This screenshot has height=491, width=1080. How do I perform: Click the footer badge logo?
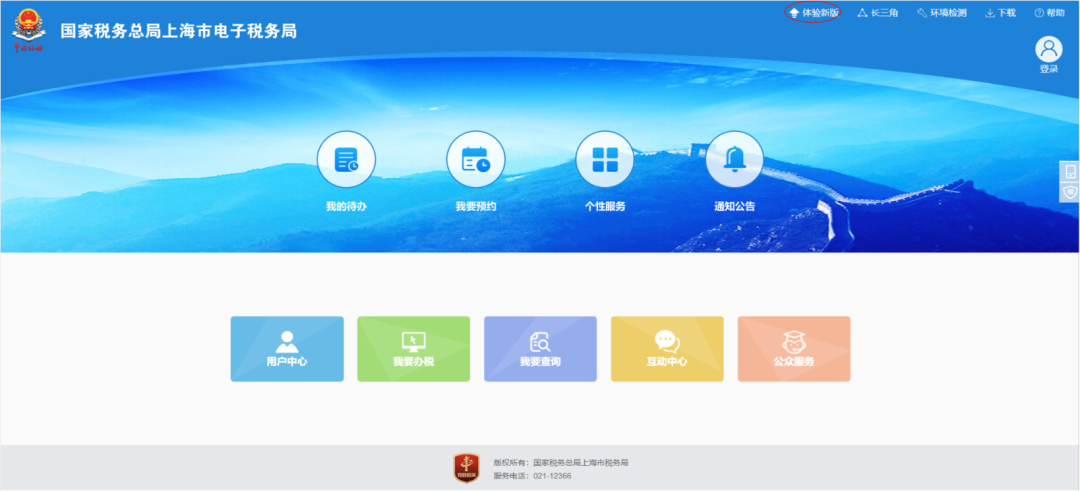click(x=467, y=467)
